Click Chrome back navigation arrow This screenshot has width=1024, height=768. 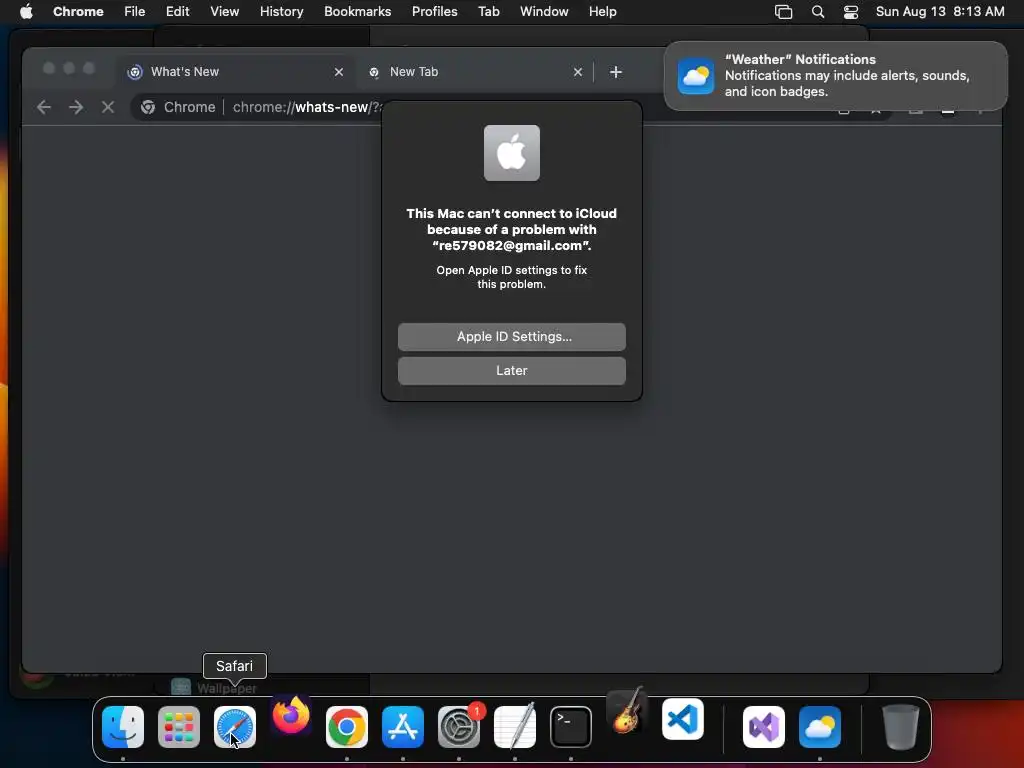[44, 107]
